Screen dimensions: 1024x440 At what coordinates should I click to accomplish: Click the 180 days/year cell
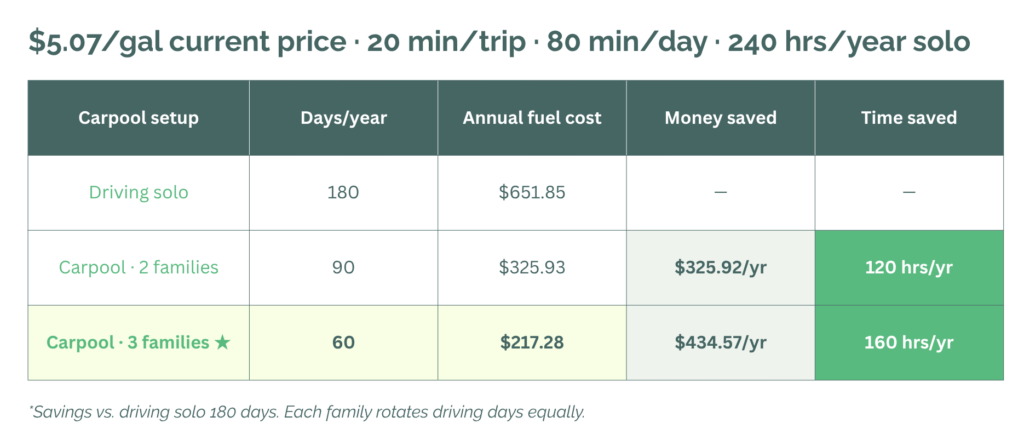click(343, 192)
